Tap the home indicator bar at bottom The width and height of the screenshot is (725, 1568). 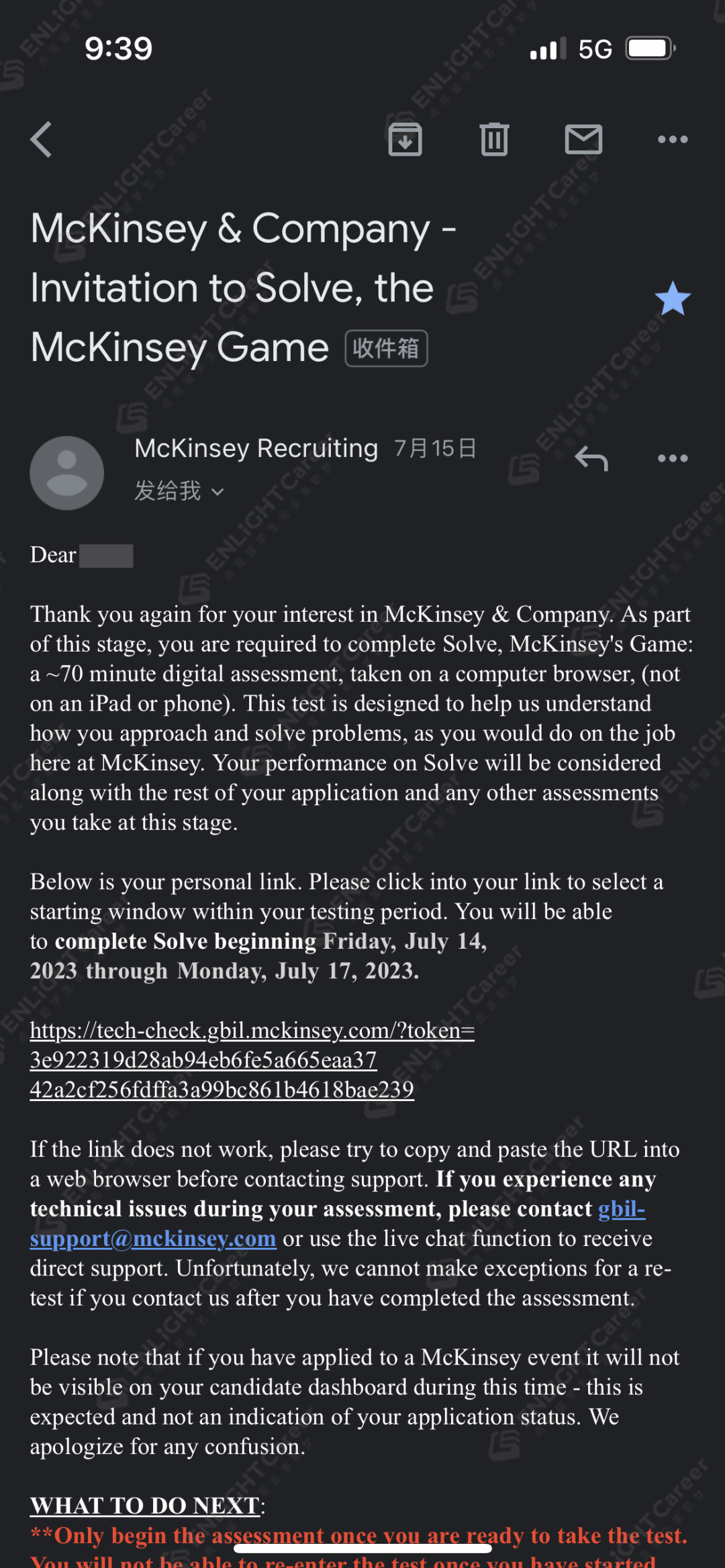click(362, 1549)
